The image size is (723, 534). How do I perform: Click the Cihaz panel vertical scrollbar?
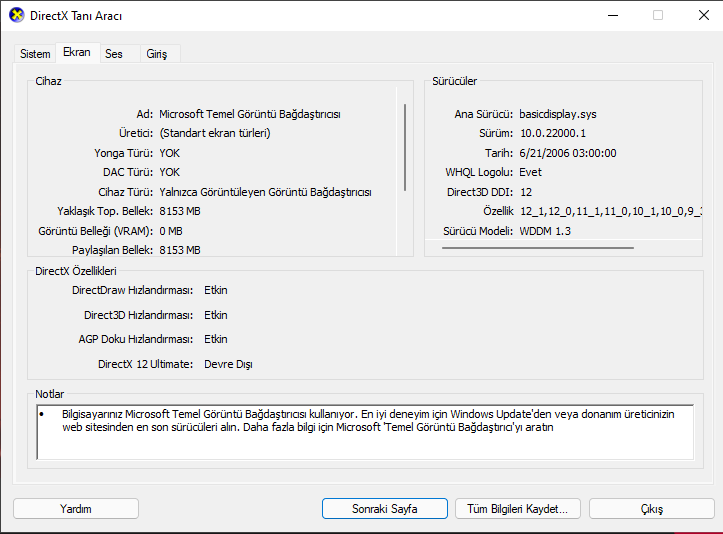405,148
